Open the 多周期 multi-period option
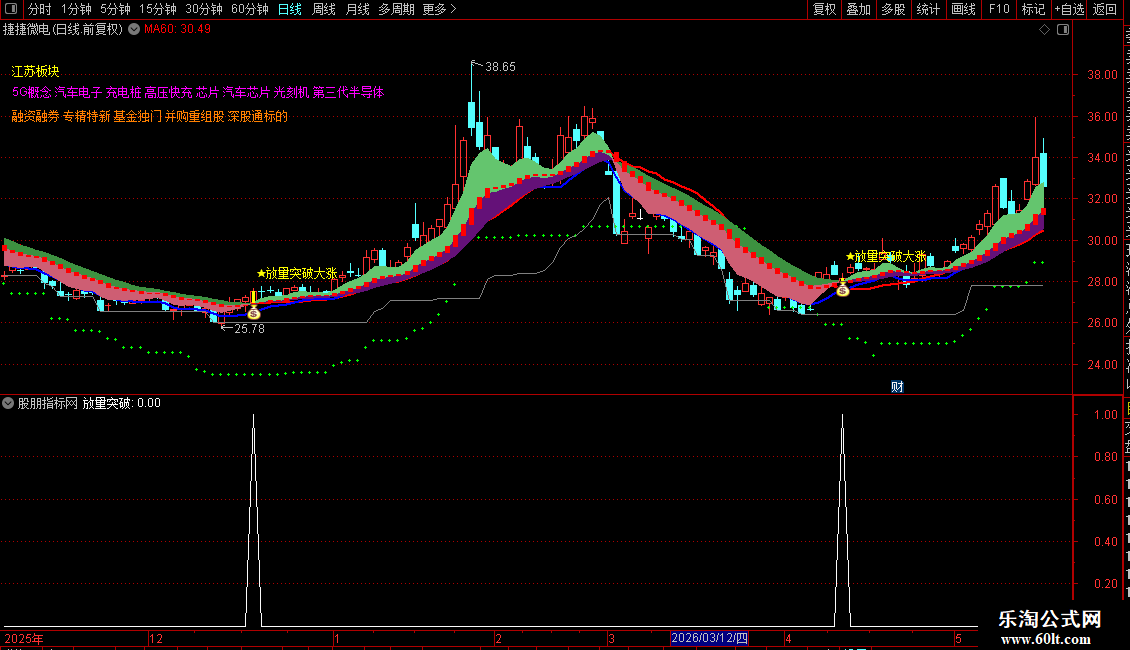1130x650 pixels. click(396, 9)
